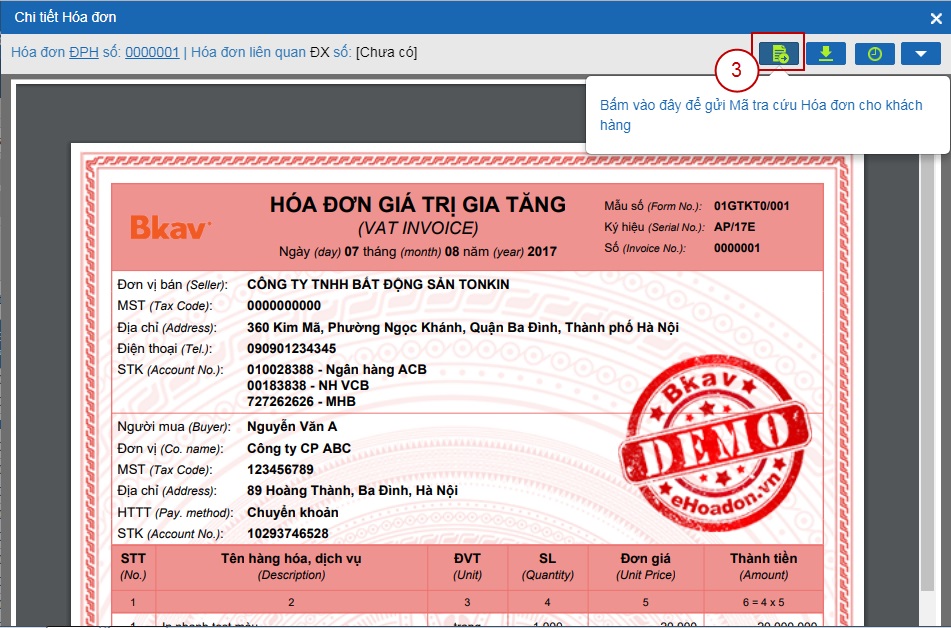This screenshot has height=628, width=951.
Task: Click seller address 360 Kim Mã text
Action: tap(462, 328)
